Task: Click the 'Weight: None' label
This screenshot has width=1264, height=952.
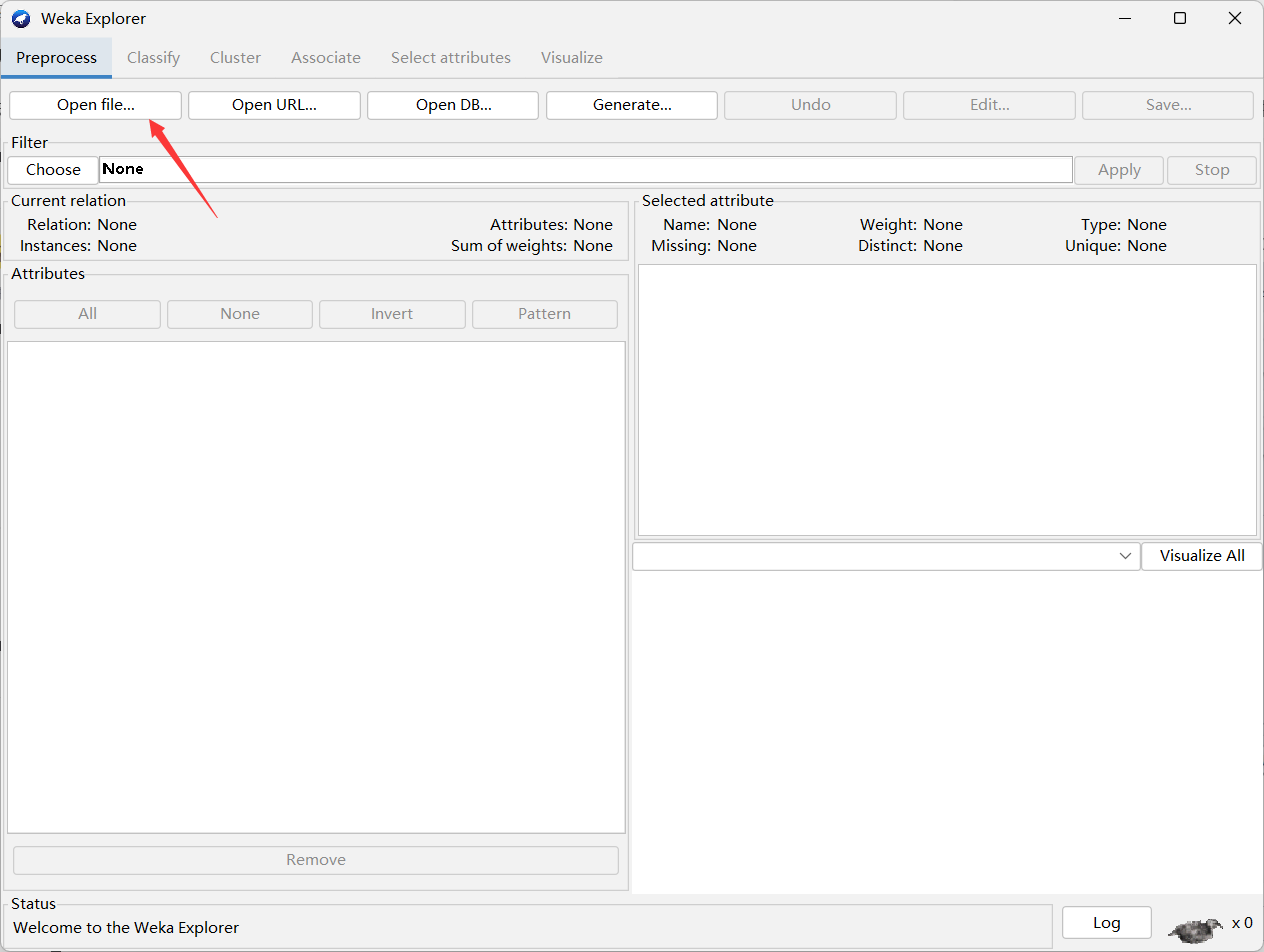Action: click(911, 225)
